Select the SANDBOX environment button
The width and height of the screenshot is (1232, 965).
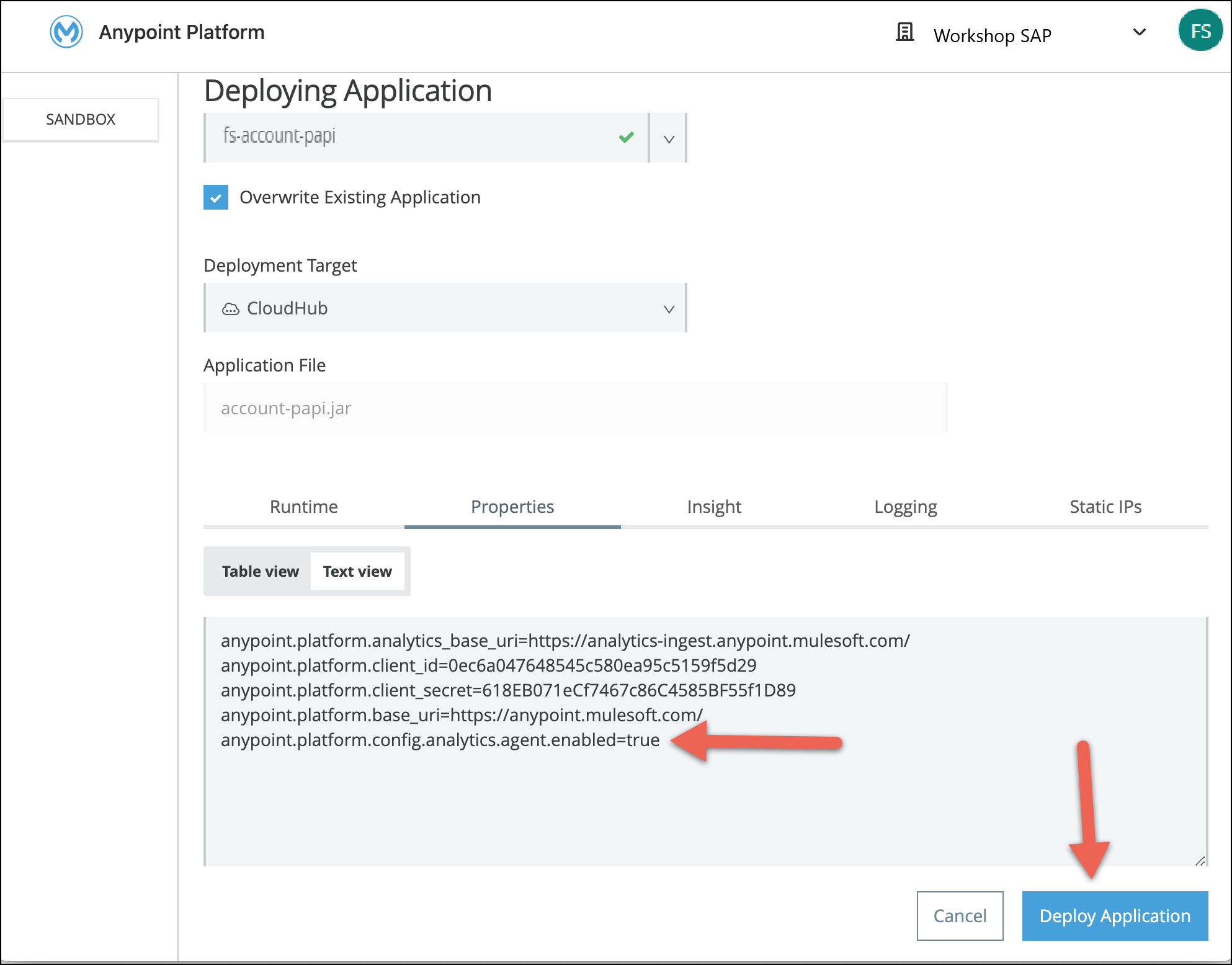[x=81, y=119]
